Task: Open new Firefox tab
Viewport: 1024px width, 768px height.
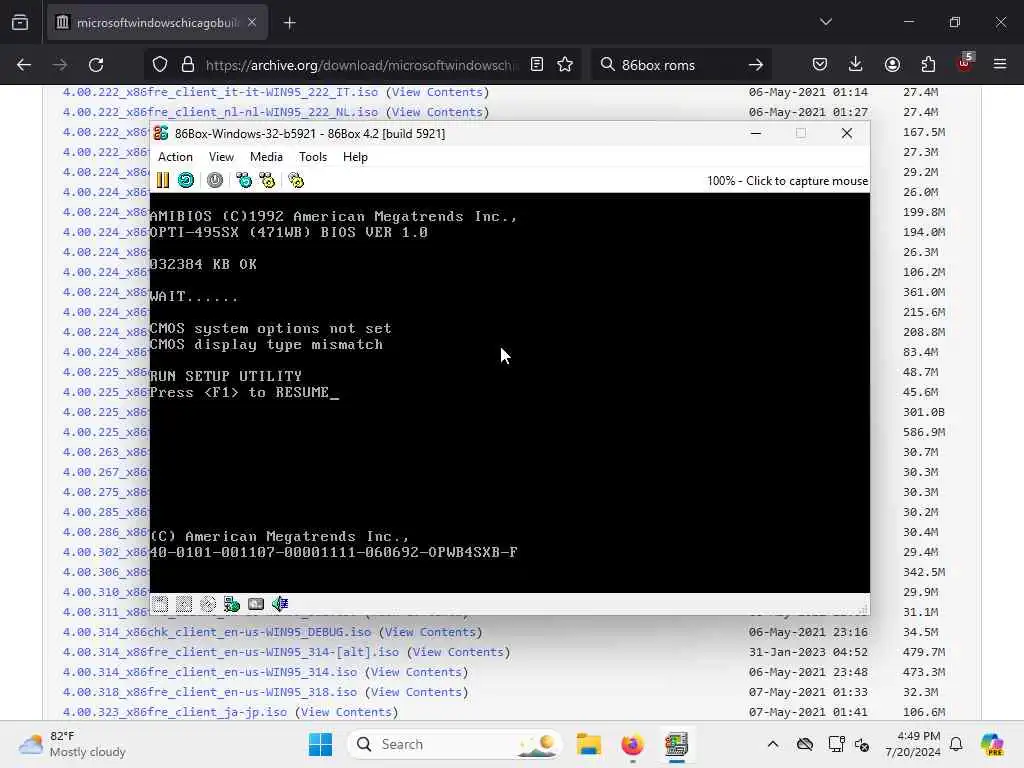Action: [x=289, y=23]
